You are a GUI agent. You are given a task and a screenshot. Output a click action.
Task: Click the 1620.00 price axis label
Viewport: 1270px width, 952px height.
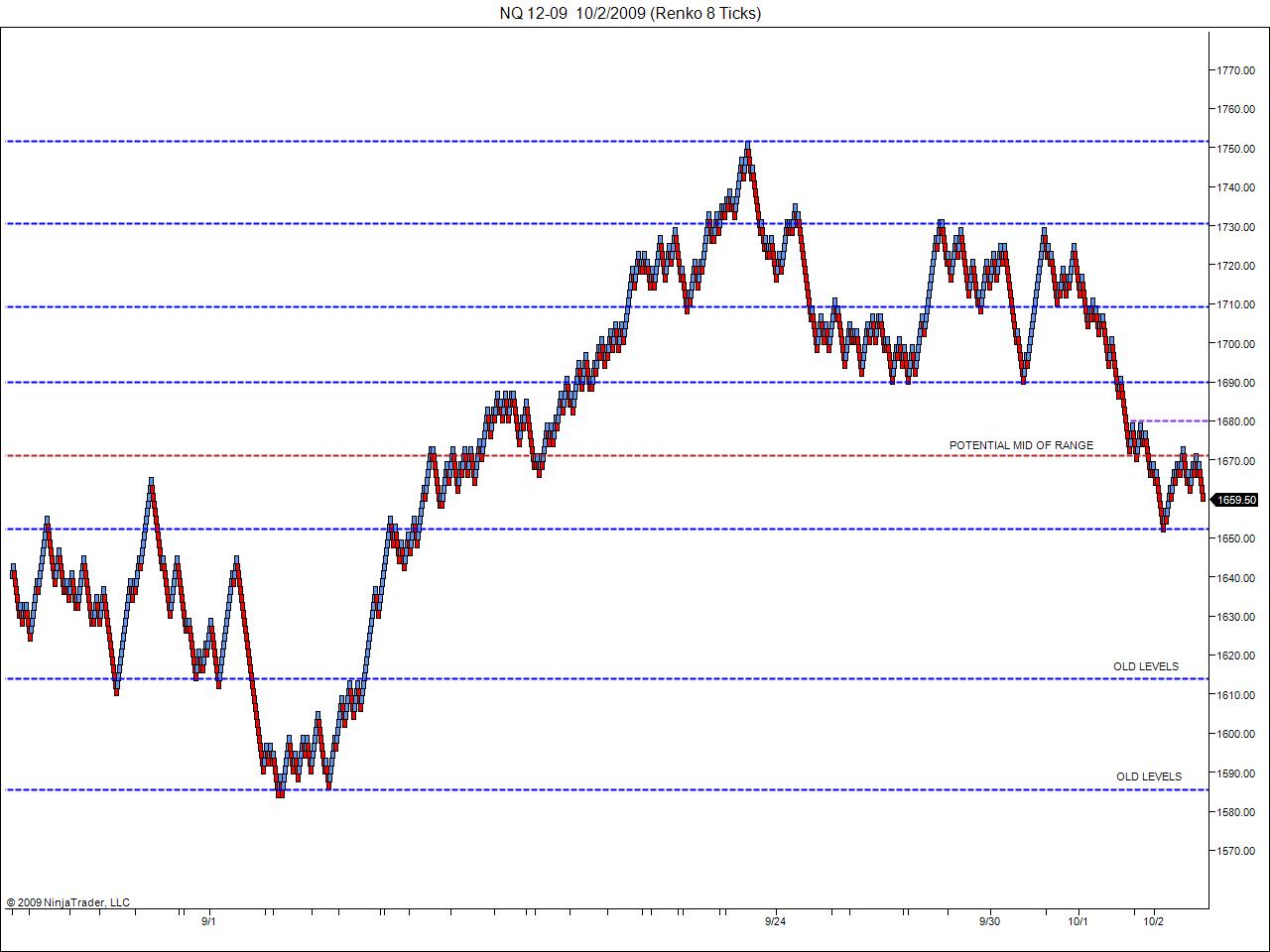pos(1236,655)
